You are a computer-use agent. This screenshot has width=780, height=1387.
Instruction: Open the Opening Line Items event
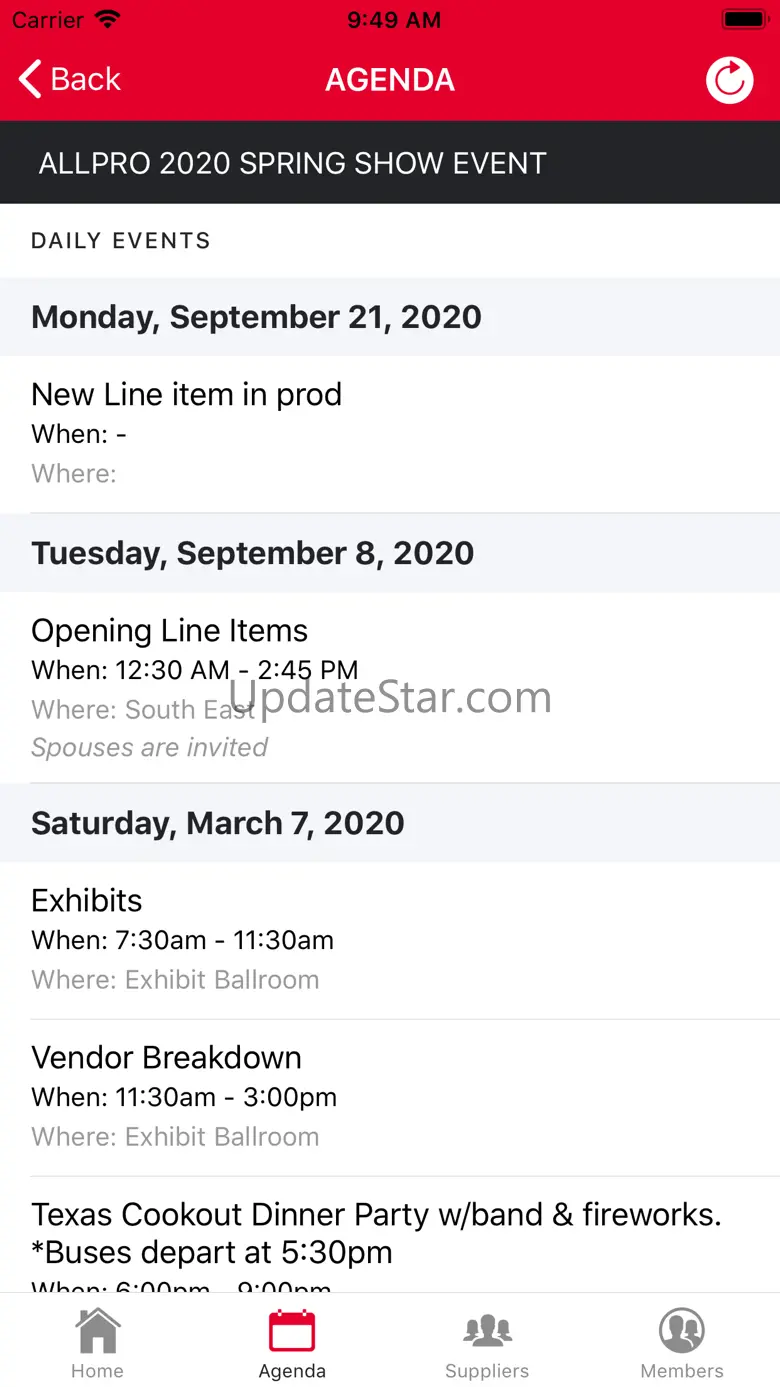(x=170, y=631)
